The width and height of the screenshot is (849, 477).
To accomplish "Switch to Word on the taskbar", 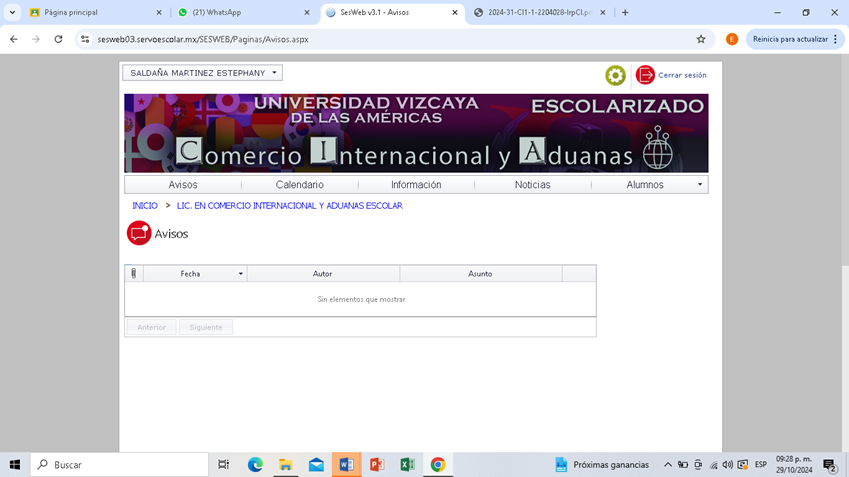I will click(x=347, y=465).
